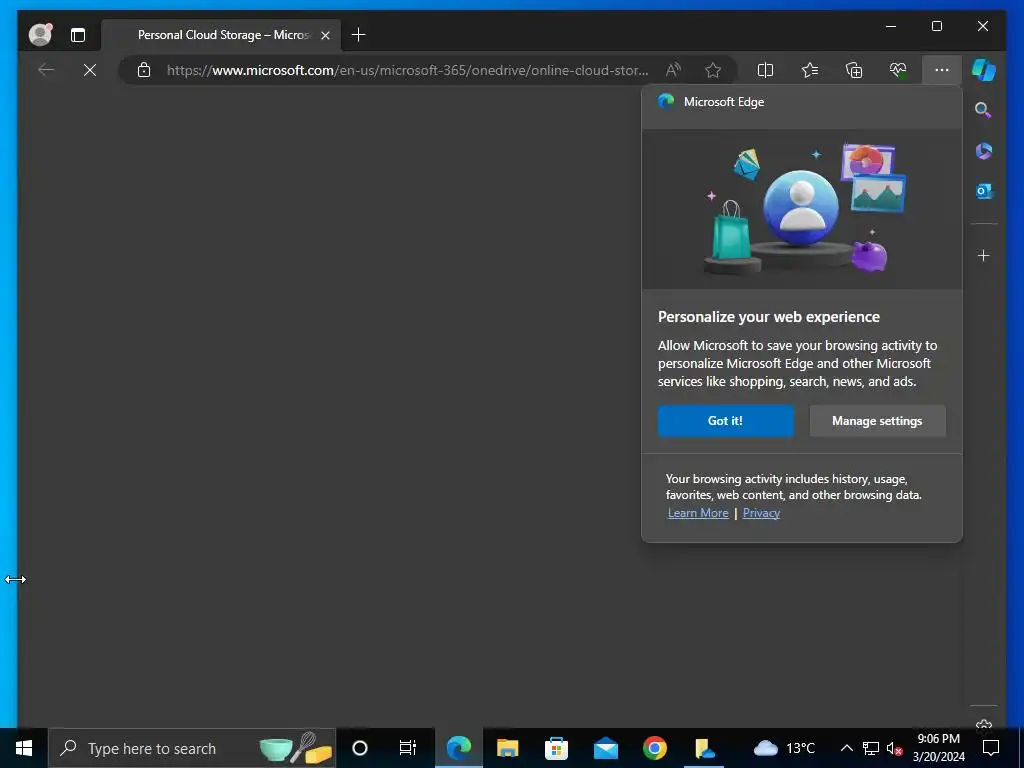Show hidden system tray icons

click(846, 748)
